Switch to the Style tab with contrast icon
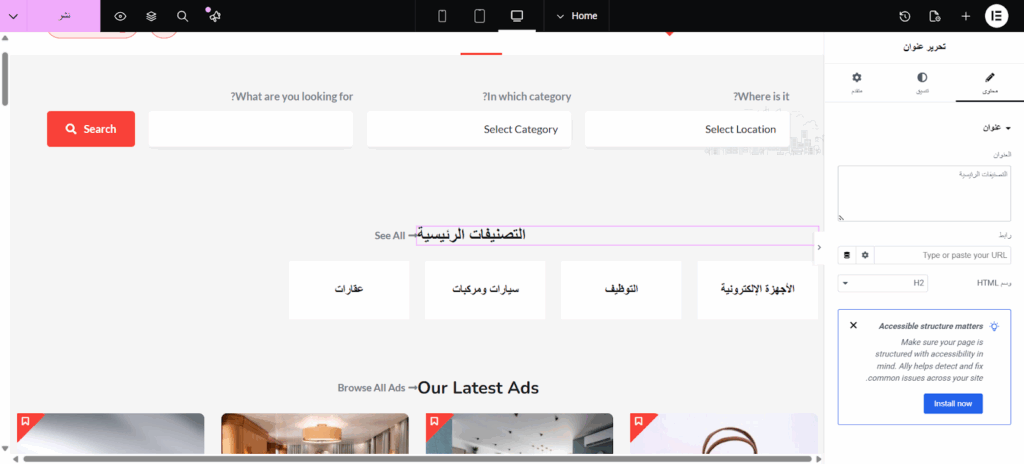Image resolution: width=1024 pixels, height=464 pixels. [921, 81]
